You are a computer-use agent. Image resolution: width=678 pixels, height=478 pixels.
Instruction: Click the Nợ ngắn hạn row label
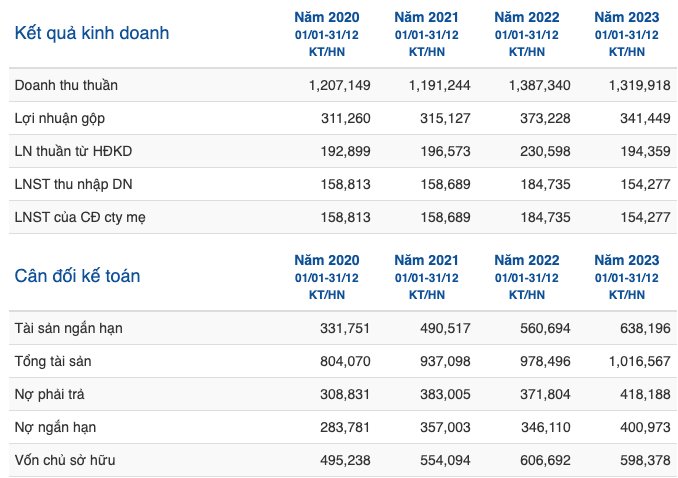(55, 427)
